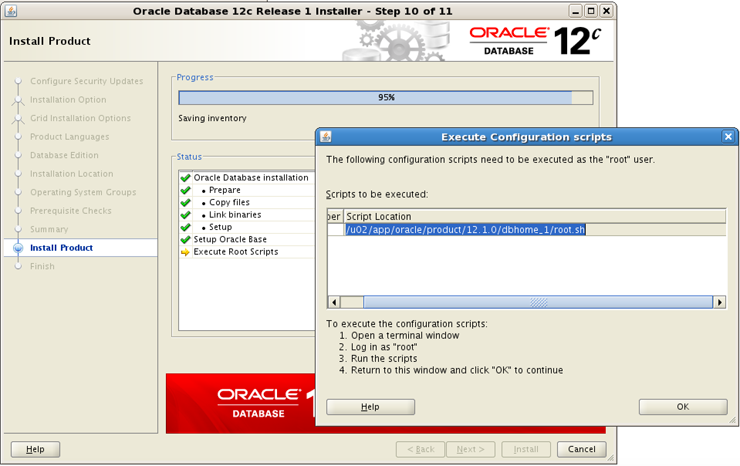This screenshot has height=466, width=740.
Task: Select Oracle Database installation status row
Action: click(x=247, y=178)
